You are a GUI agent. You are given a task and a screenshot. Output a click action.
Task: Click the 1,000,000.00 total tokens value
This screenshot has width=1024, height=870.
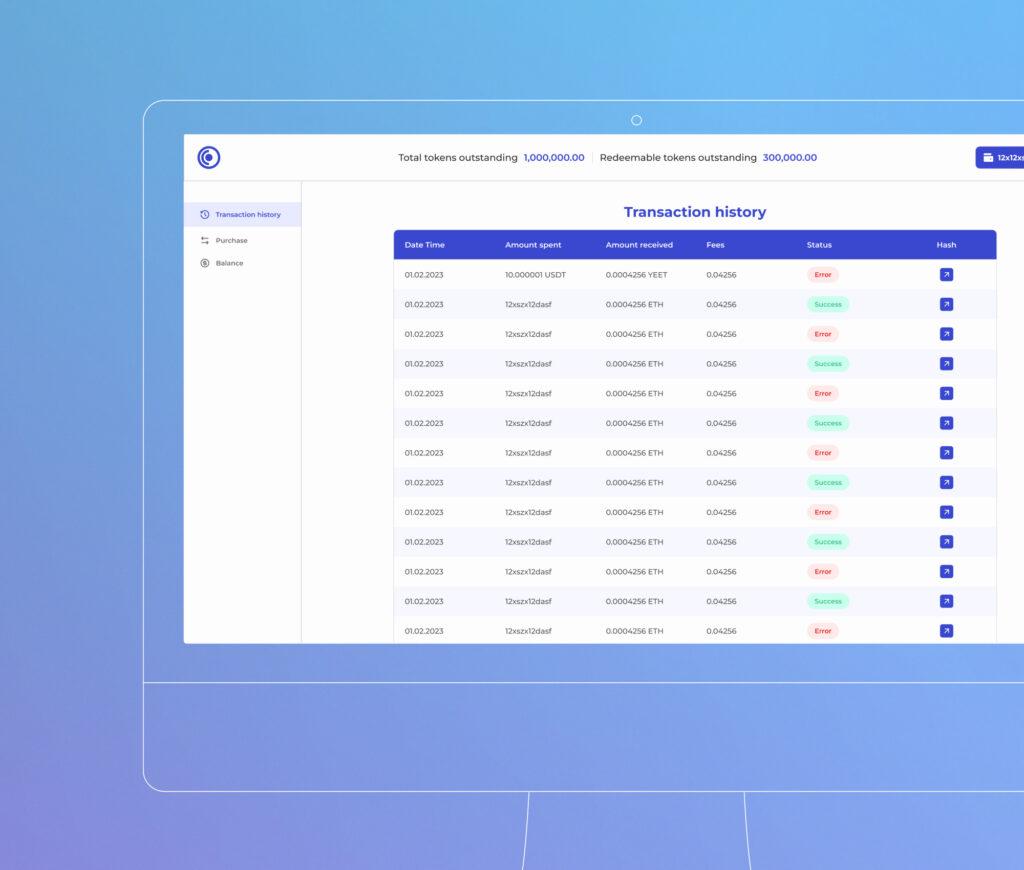click(x=552, y=157)
